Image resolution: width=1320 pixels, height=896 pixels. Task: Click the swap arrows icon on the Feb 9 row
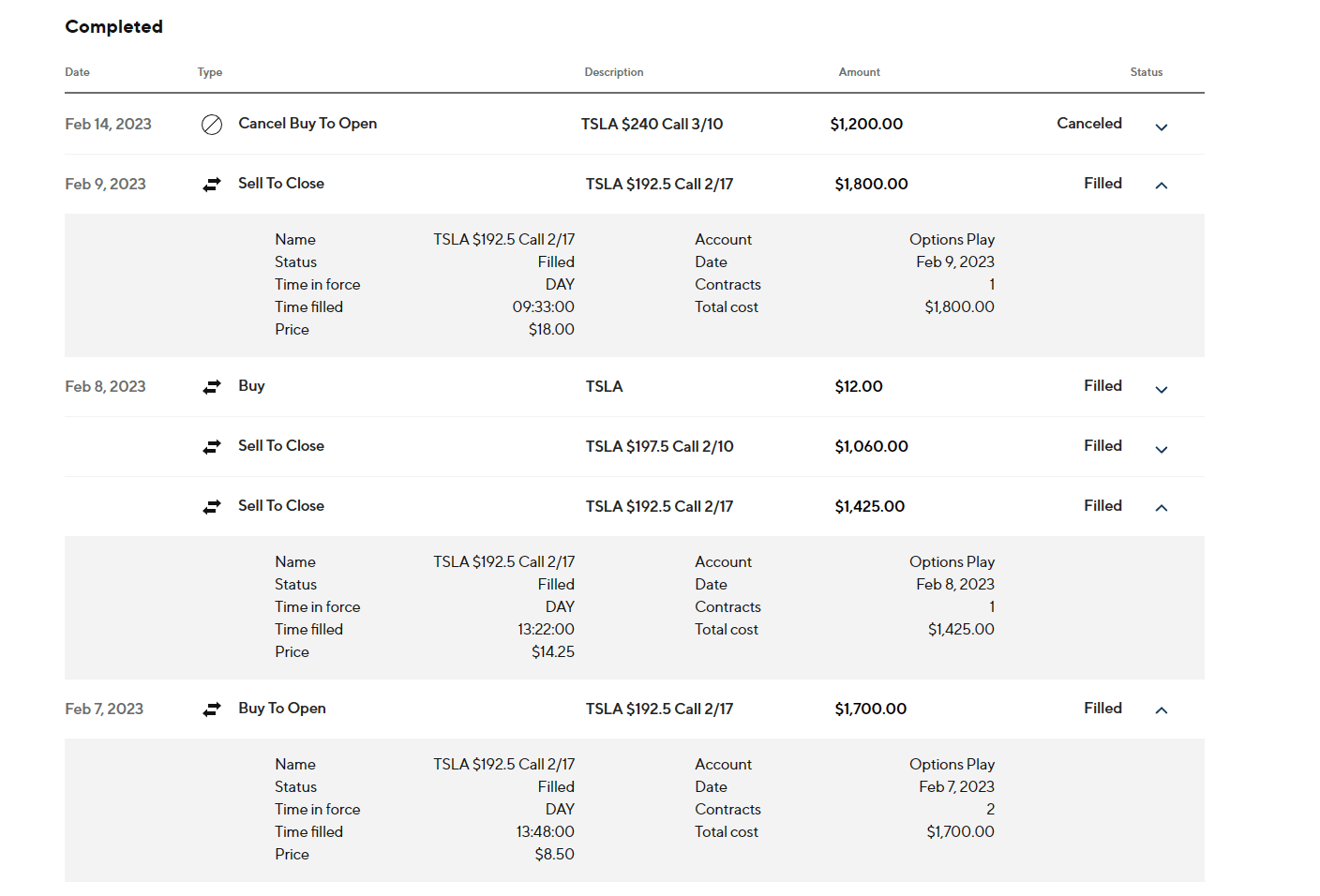212,185
